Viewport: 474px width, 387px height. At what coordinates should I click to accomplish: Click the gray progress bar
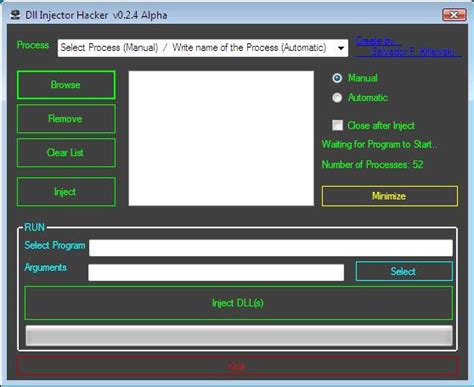pyautogui.click(x=239, y=336)
